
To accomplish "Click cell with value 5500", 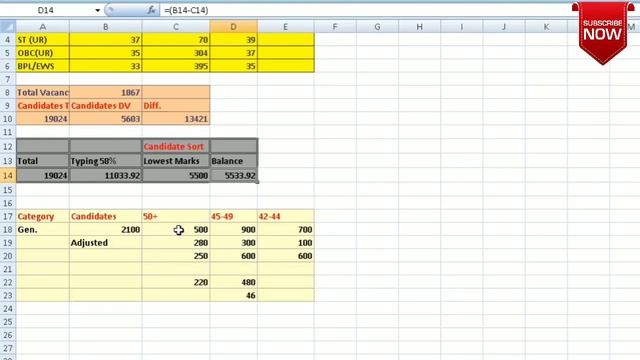I will coord(176,176).
